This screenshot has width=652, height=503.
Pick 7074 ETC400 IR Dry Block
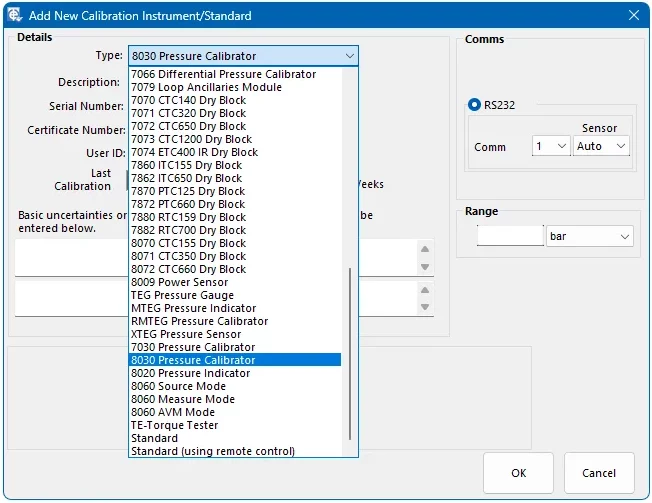tap(194, 152)
